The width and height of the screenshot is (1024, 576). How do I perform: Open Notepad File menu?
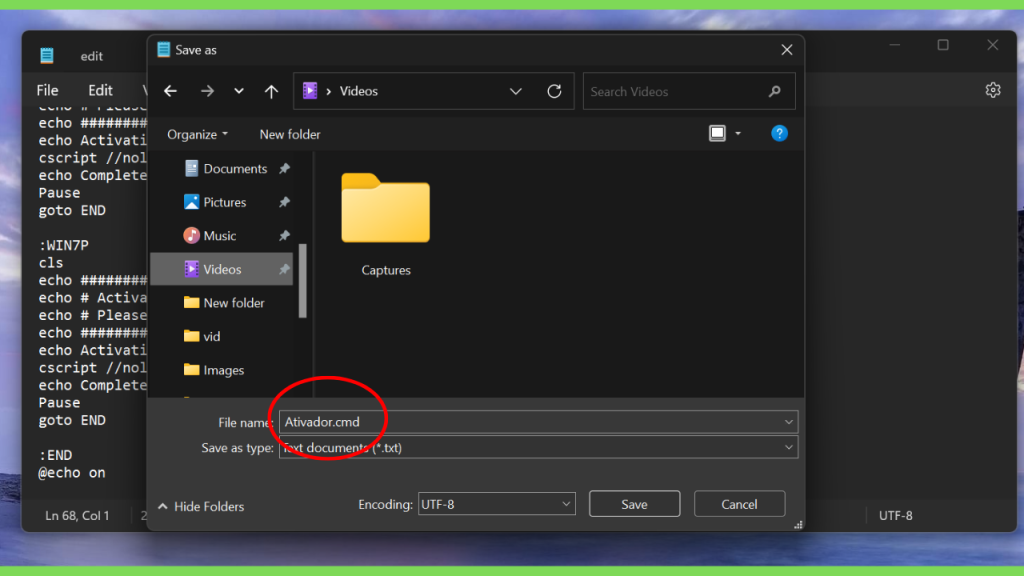point(47,90)
